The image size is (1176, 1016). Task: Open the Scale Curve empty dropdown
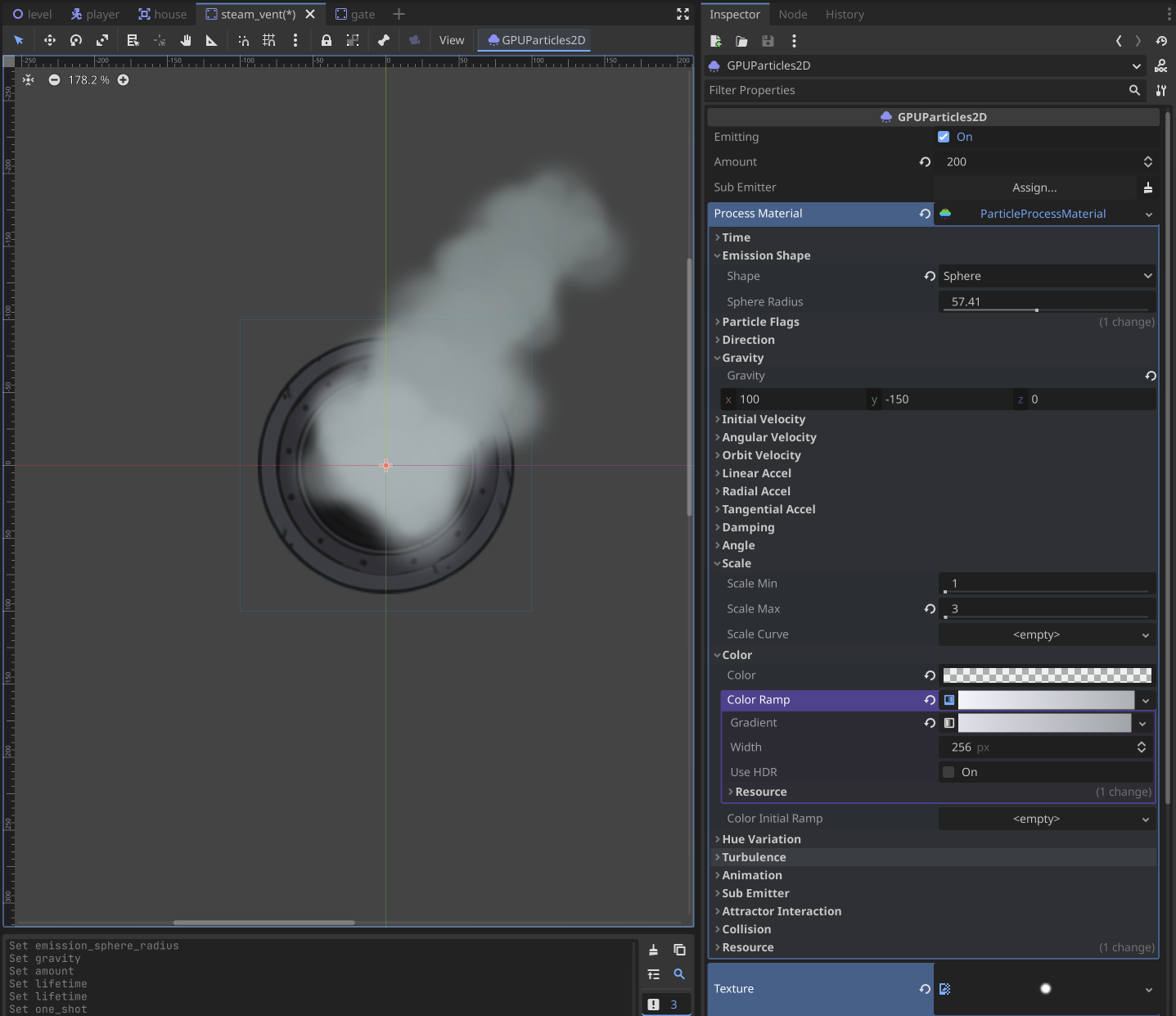1048,634
